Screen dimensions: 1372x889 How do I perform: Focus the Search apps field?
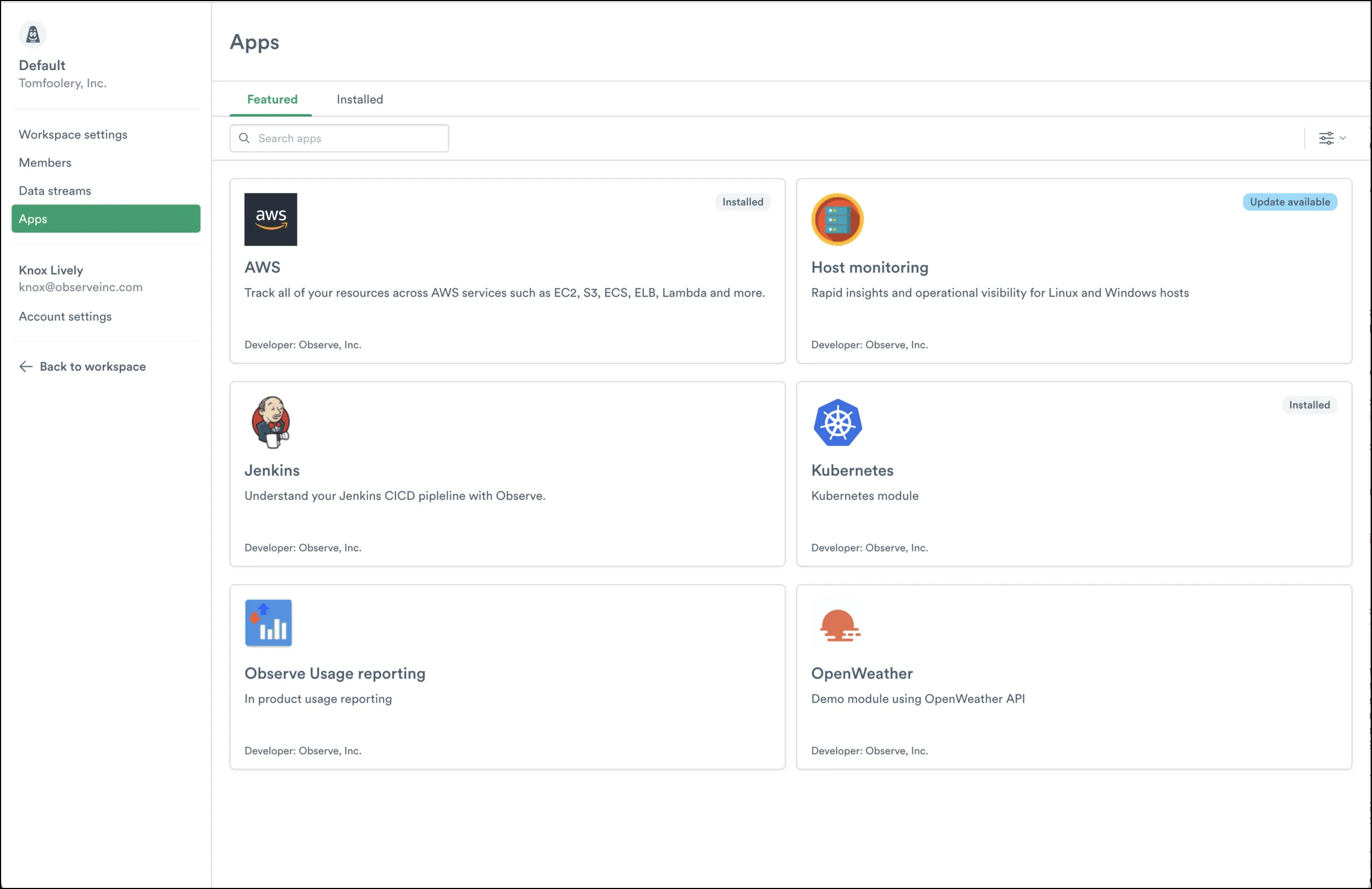click(340, 138)
